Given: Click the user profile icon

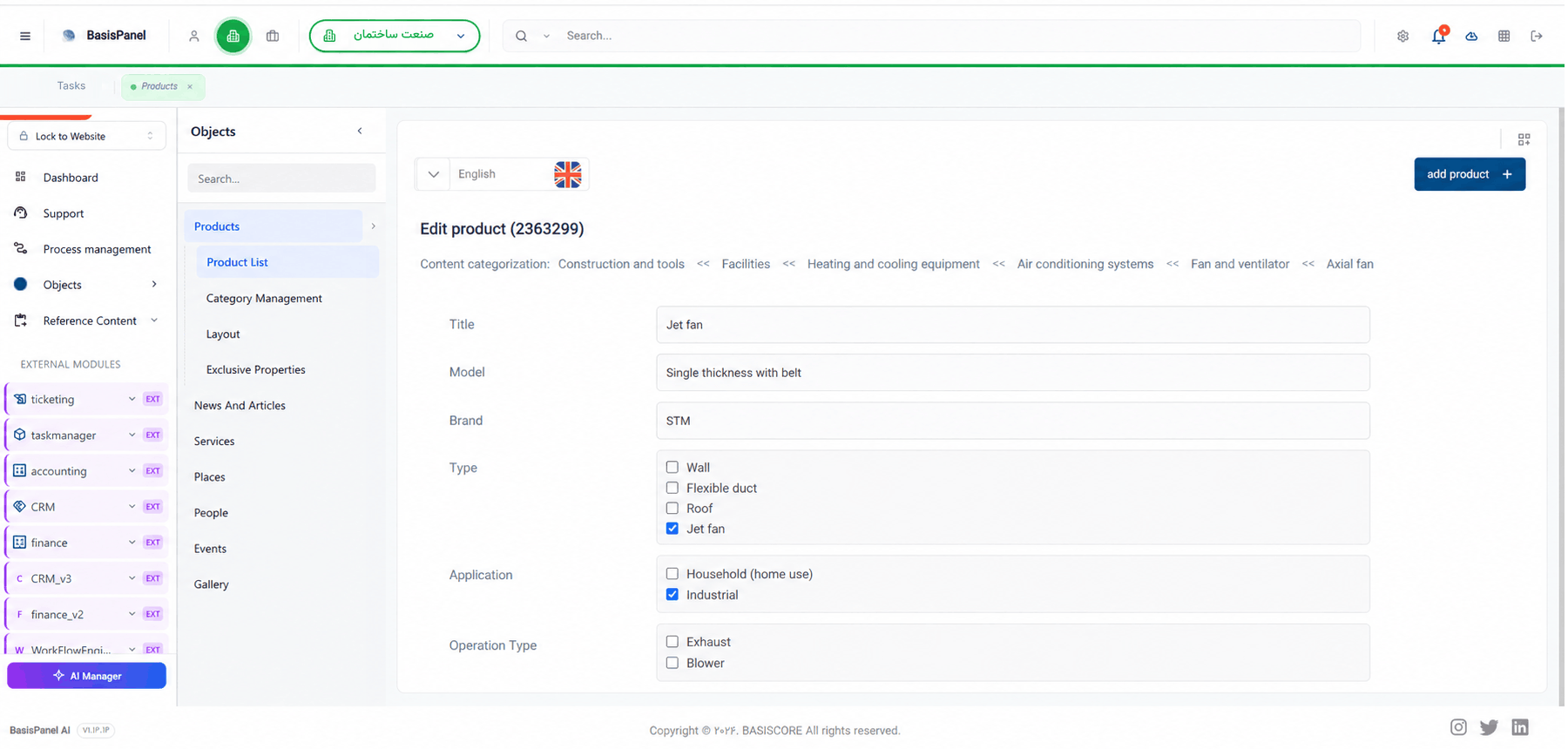Looking at the screenshot, I should click(x=194, y=36).
